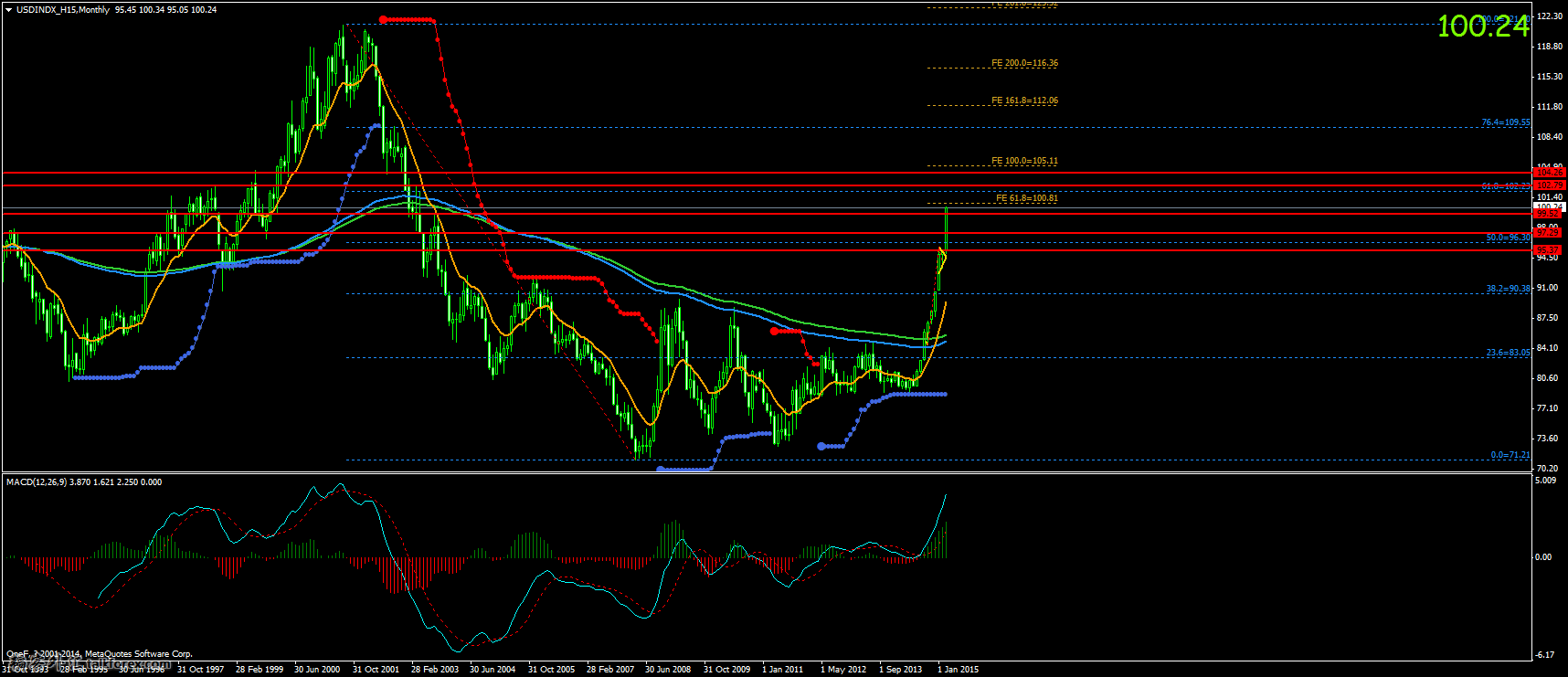Click the 101.40 value on the price axis
Screen dimensions: 1568x677
click(1549, 197)
